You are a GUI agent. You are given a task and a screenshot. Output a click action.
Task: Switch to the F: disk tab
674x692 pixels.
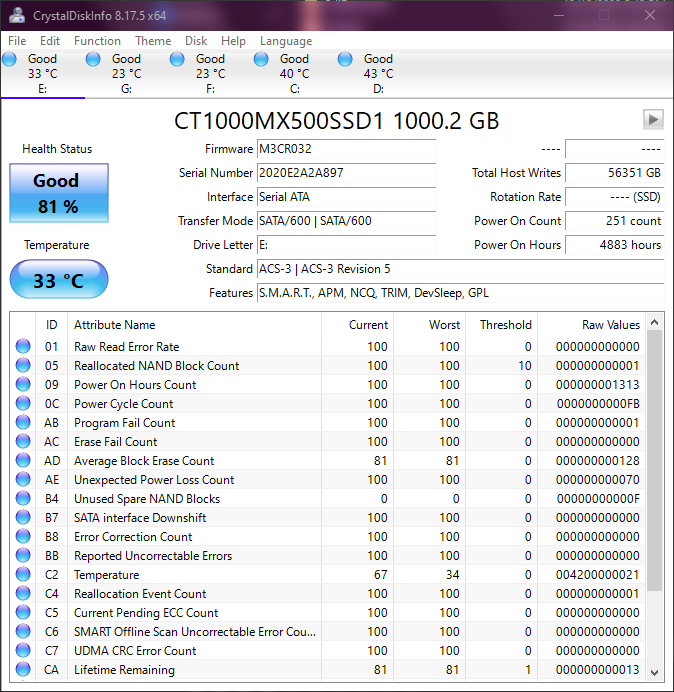click(x=211, y=73)
